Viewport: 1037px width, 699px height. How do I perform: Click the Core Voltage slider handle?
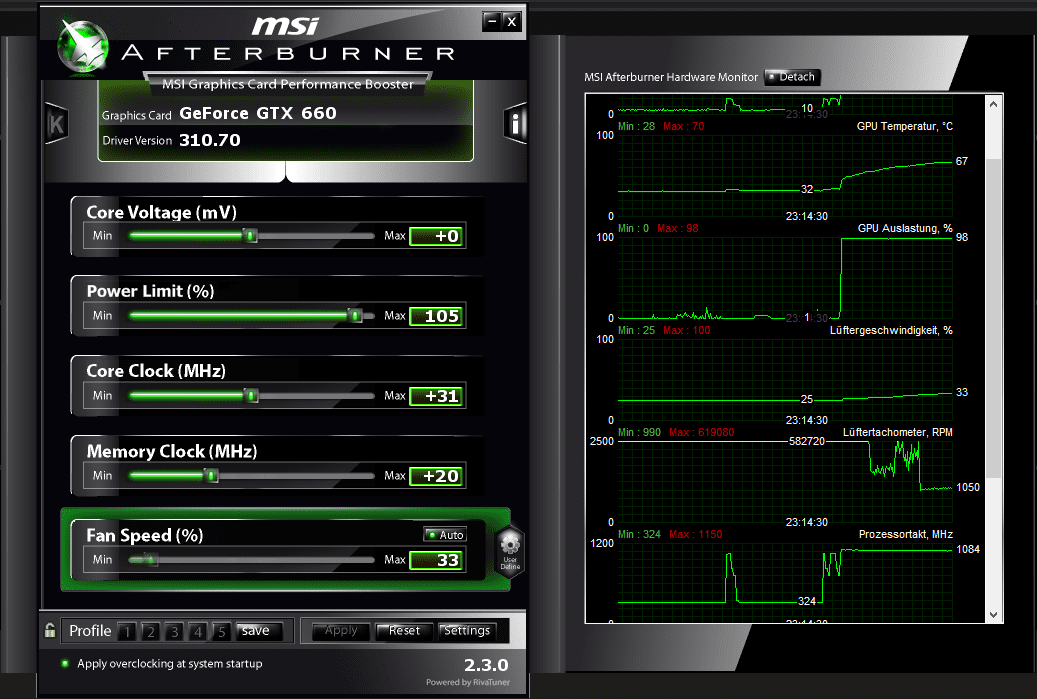251,235
